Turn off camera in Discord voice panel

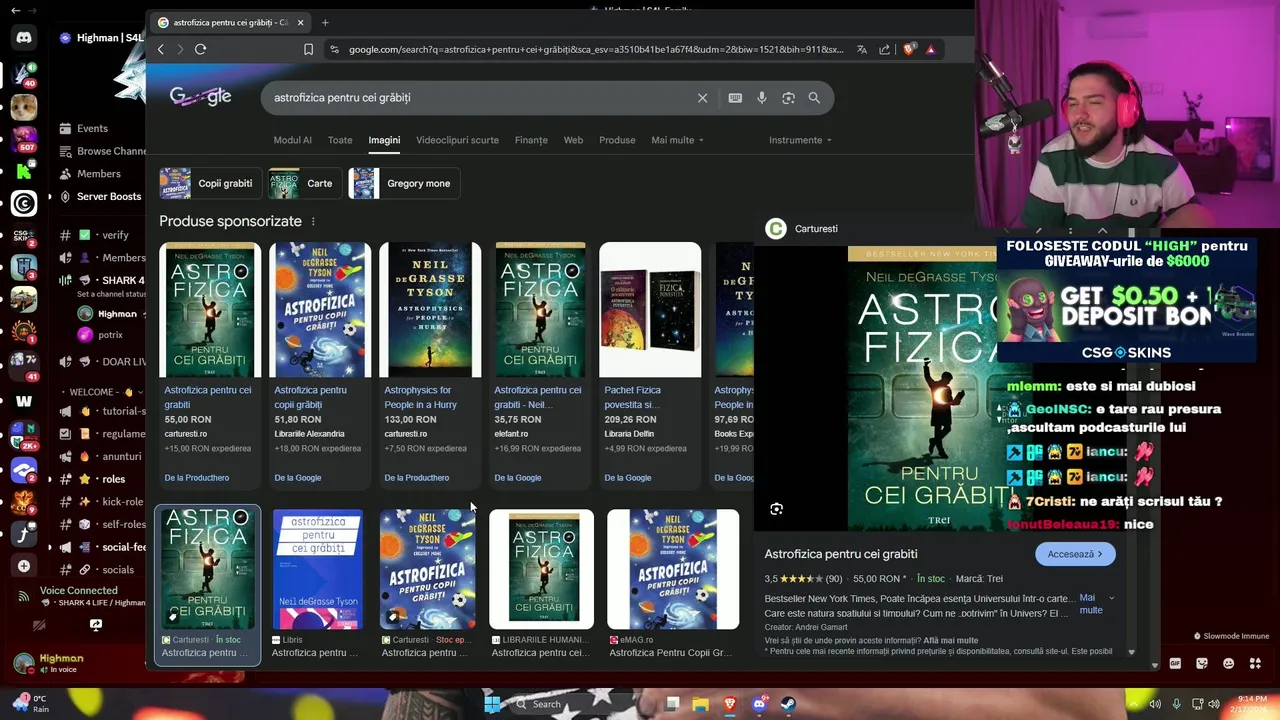coord(39,625)
